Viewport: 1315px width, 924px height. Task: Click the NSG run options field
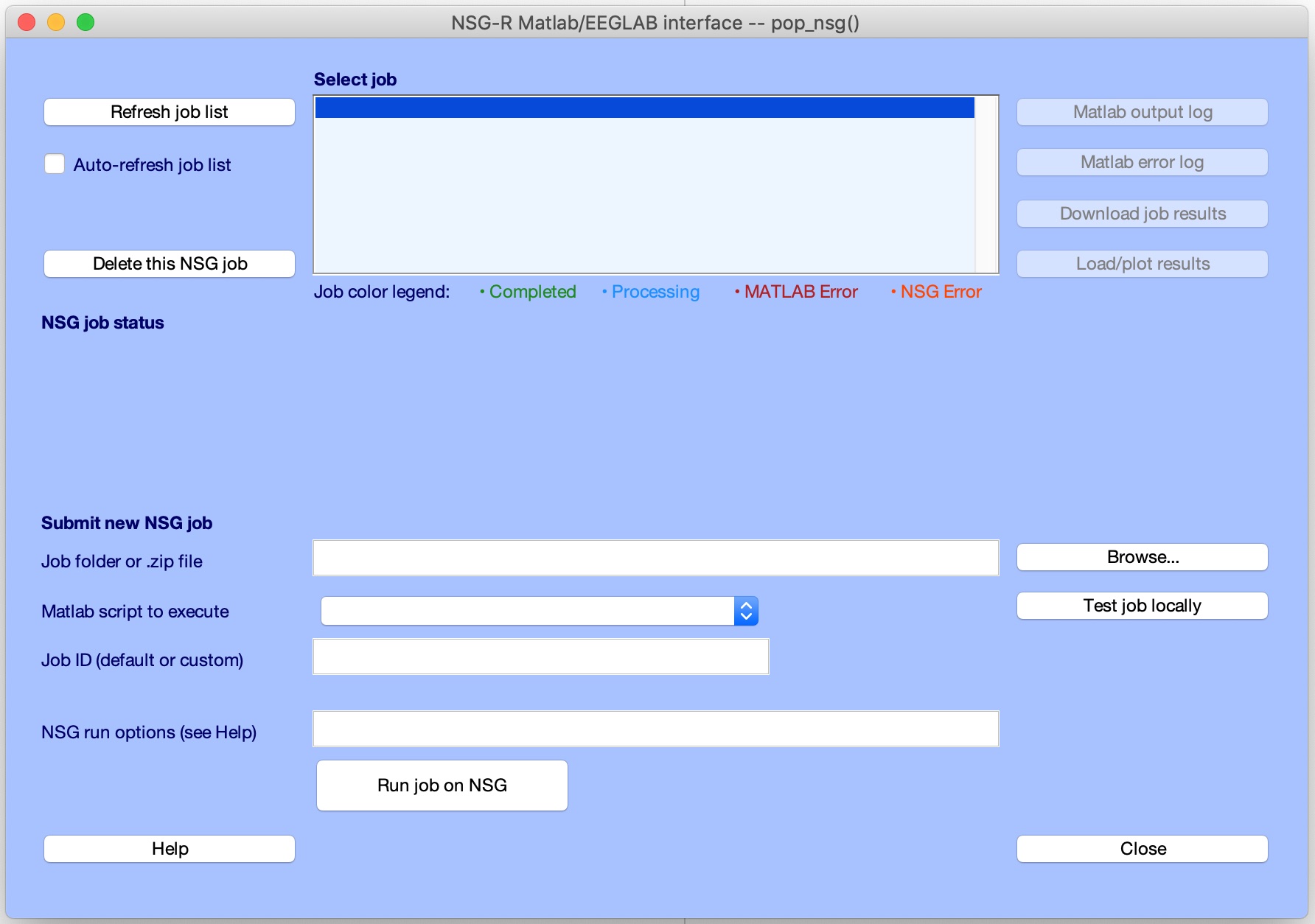(x=656, y=729)
